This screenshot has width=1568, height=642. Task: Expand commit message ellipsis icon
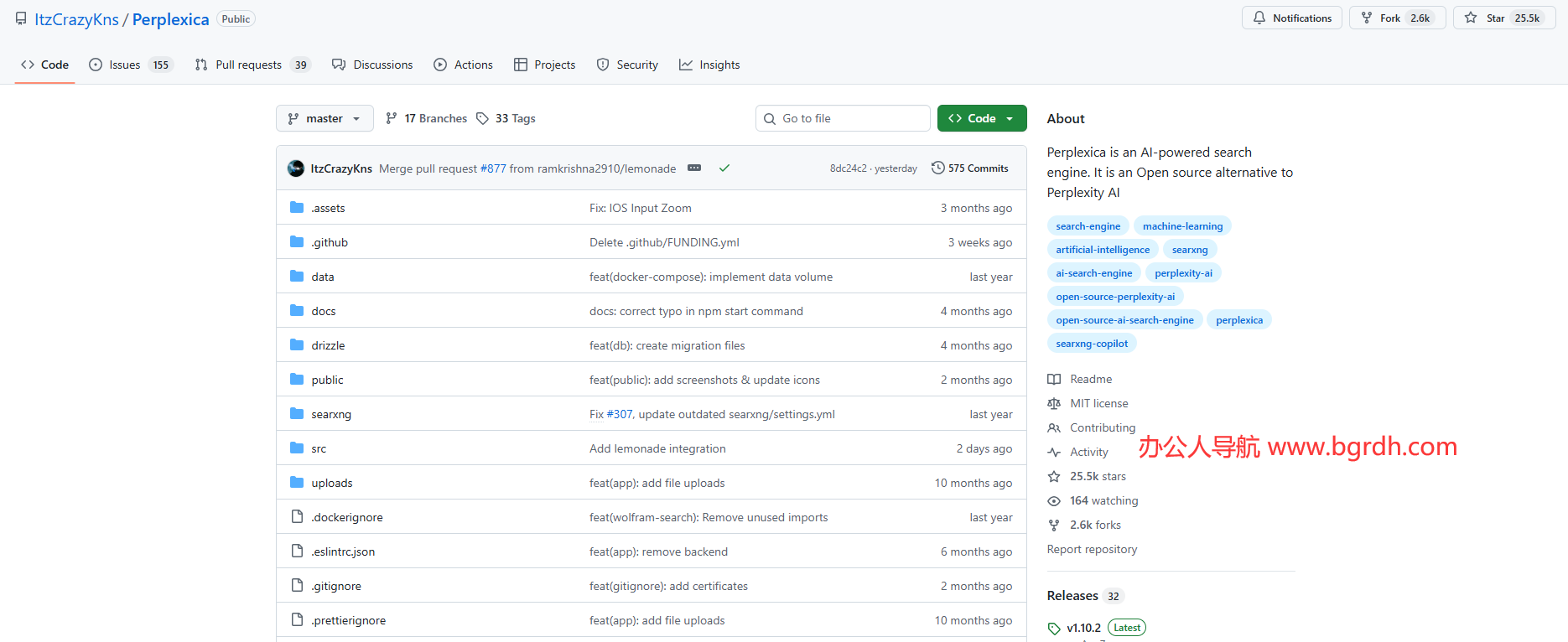(x=694, y=168)
